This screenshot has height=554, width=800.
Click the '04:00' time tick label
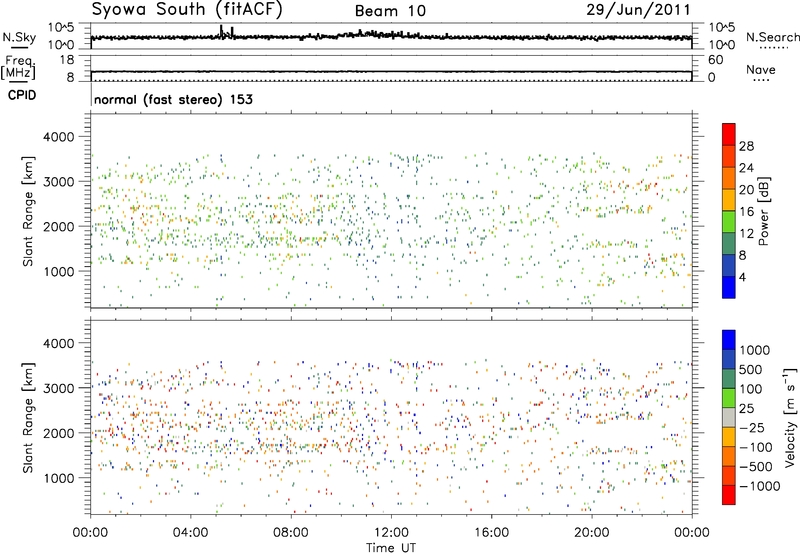pyautogui.click(x=190, y=533)
